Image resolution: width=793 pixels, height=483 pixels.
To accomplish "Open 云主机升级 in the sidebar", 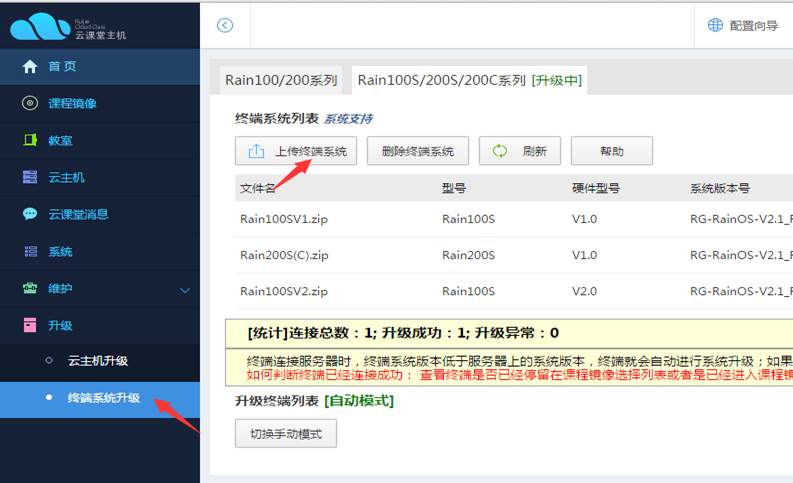I will 97,361.
